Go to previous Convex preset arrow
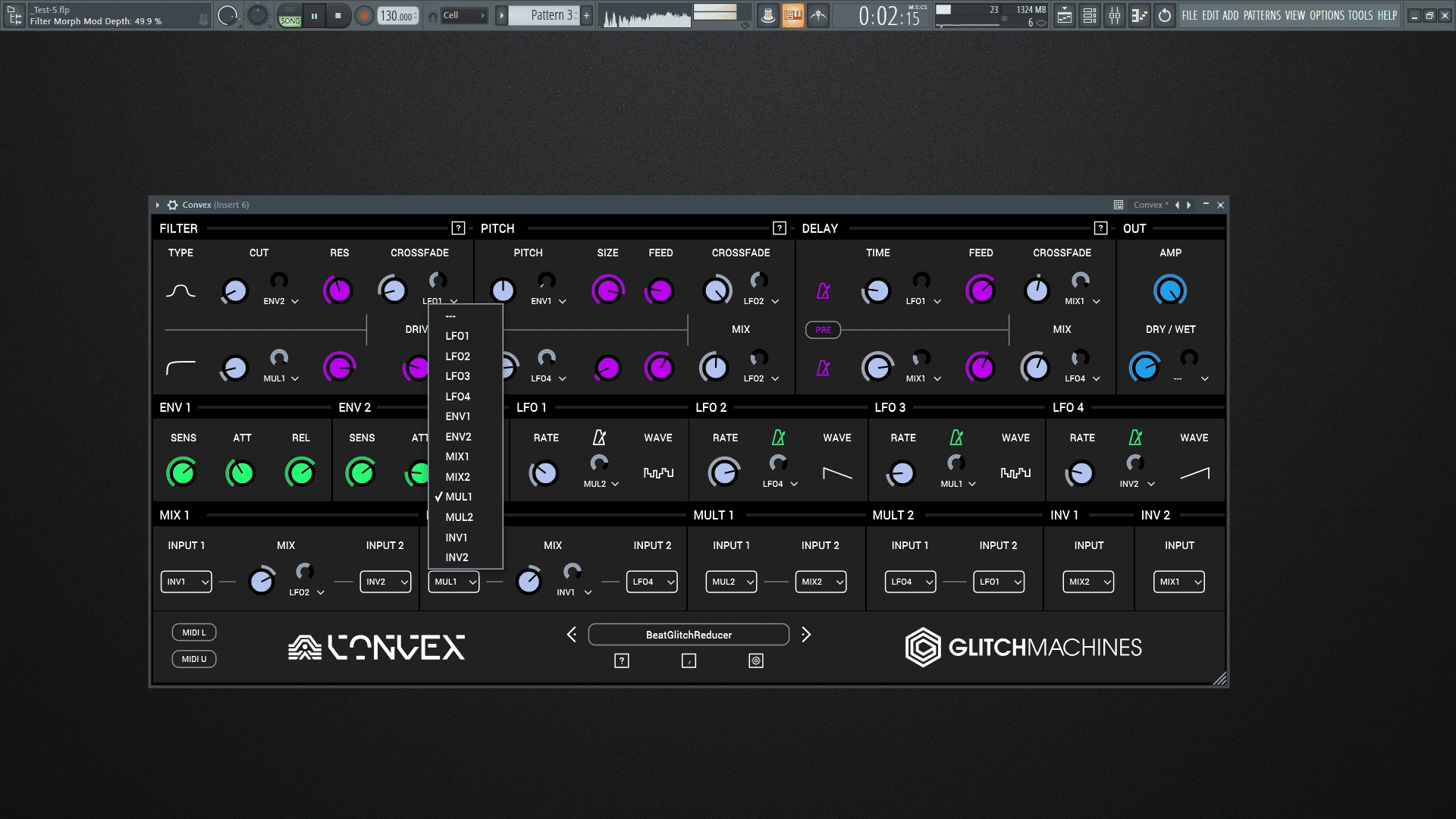 [x=572, y=635]
